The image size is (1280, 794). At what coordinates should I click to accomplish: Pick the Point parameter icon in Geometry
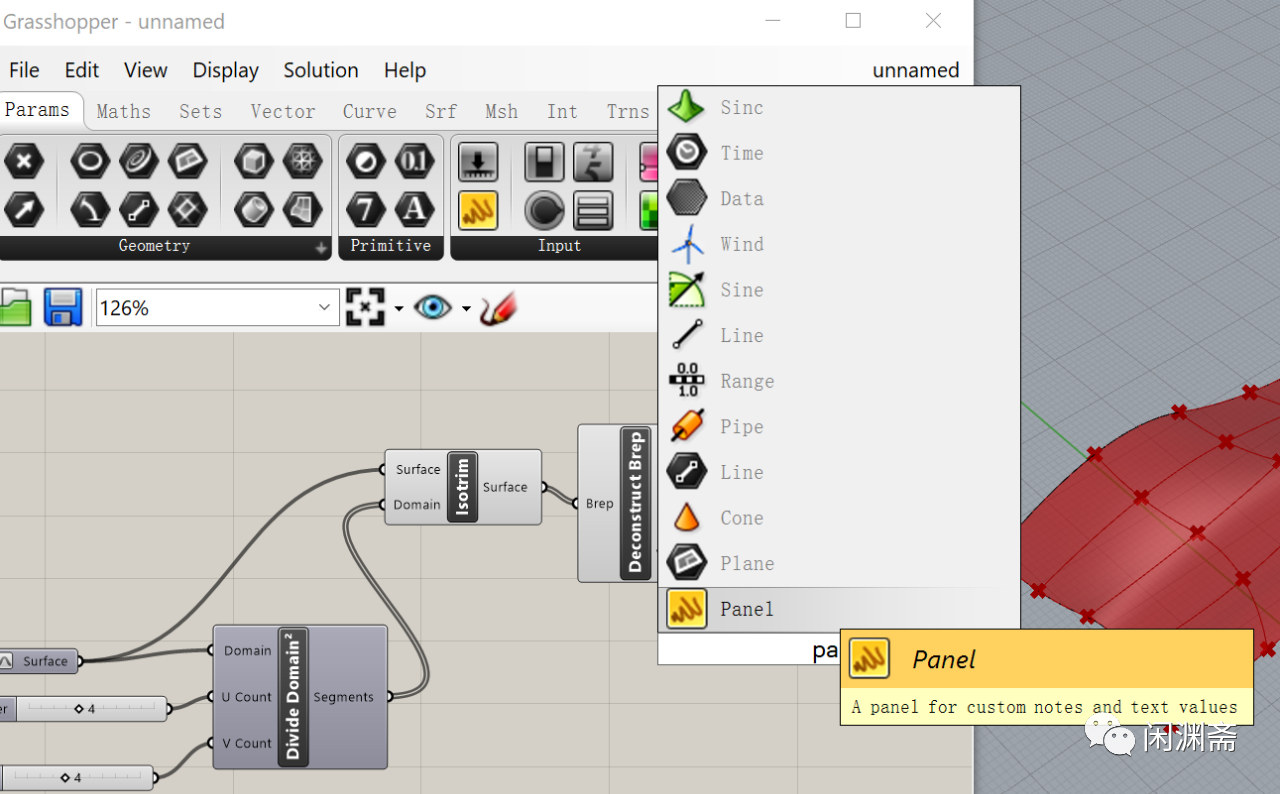[x=24, y=161]
